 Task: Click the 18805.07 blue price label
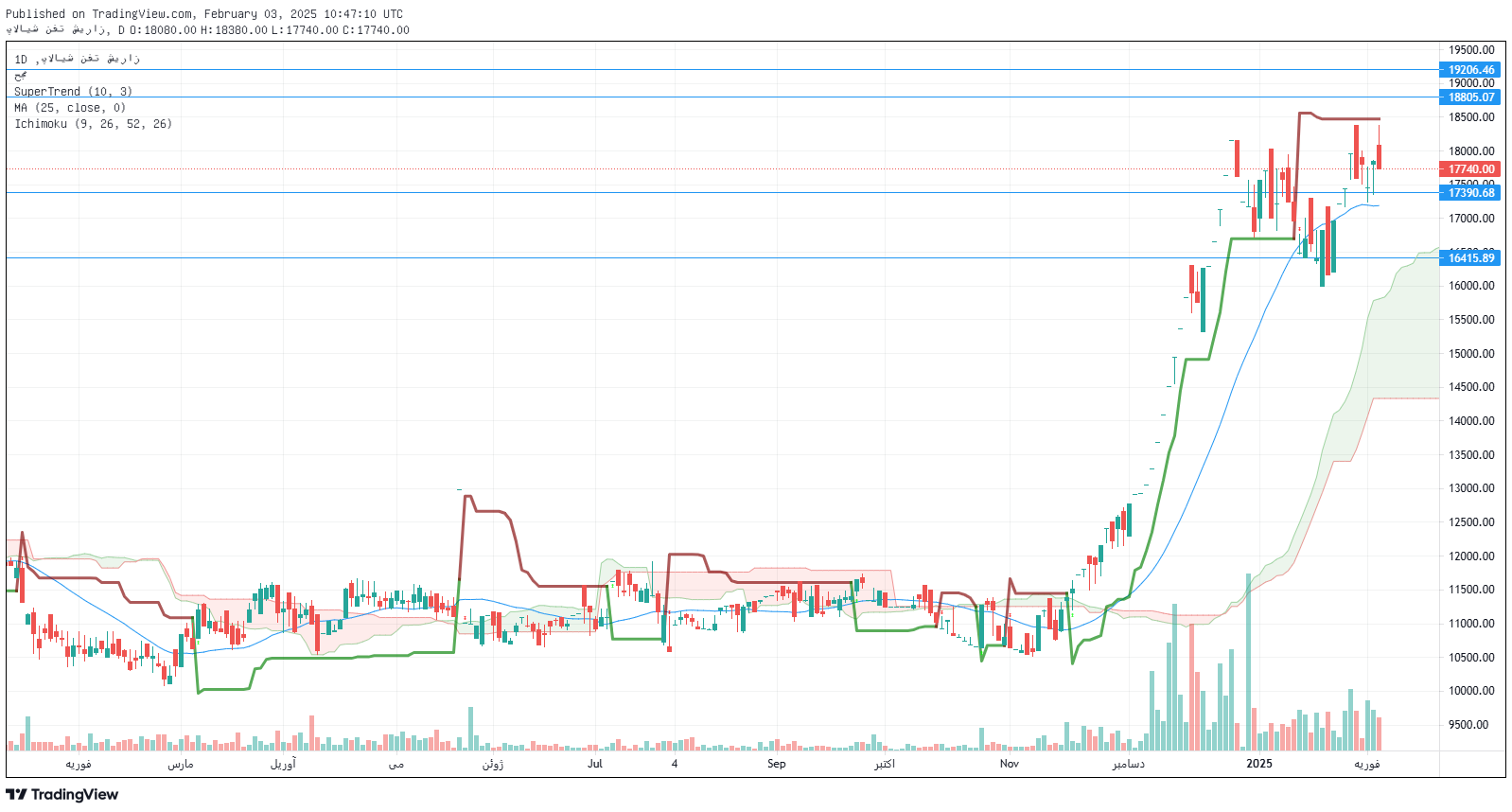click(1471, 97)
